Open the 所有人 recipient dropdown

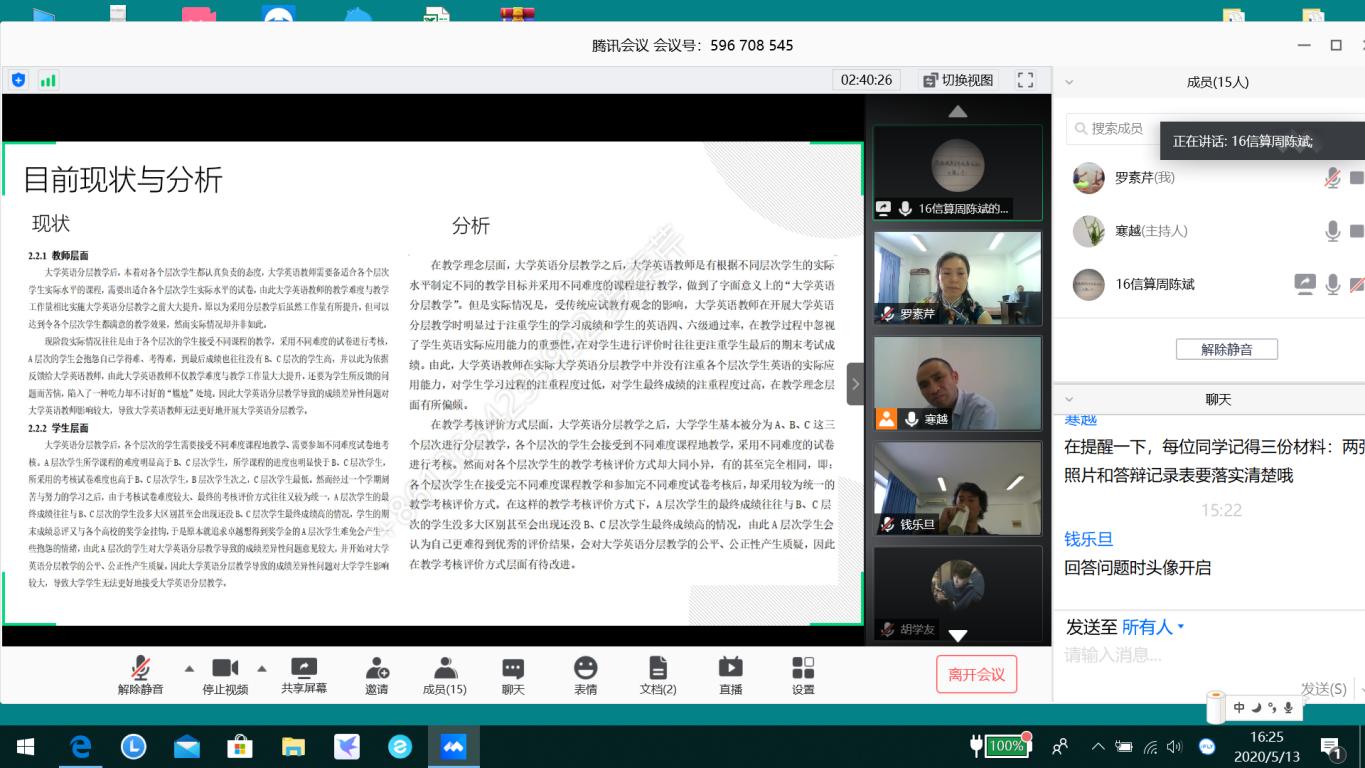click(x=1152, y=627)
